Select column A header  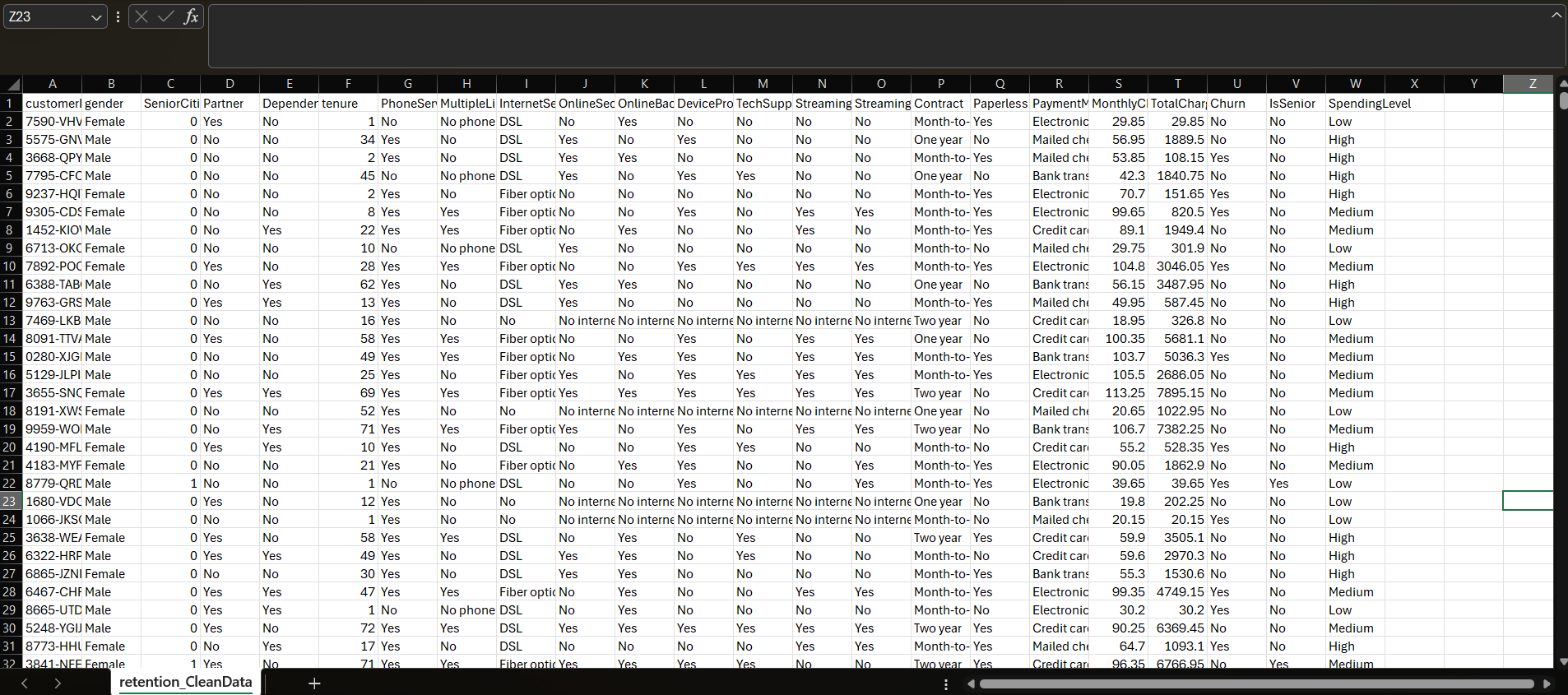coord(53,84)
